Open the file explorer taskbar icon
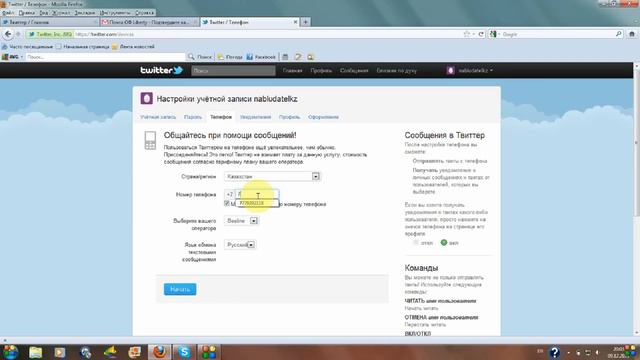 pos(36,352)
